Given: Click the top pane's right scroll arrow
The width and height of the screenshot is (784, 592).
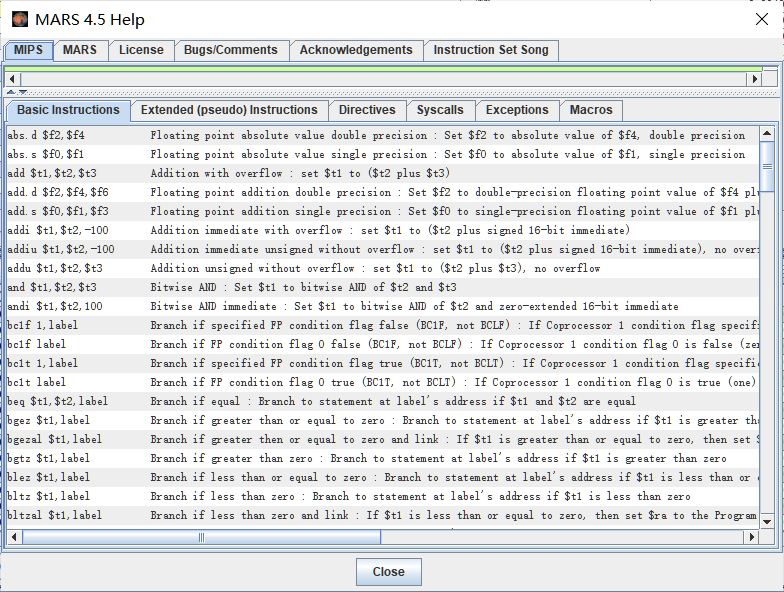Looking at the screenshot, I should [x=754, y=79].
